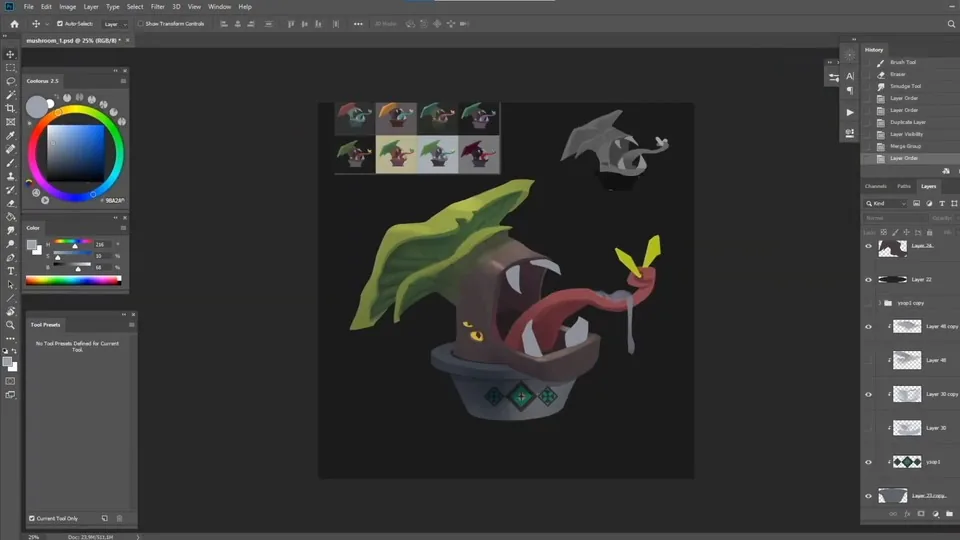
Task: Open the Paragraph panel icon
Action: pyautogui.click(x=850, y=91)
